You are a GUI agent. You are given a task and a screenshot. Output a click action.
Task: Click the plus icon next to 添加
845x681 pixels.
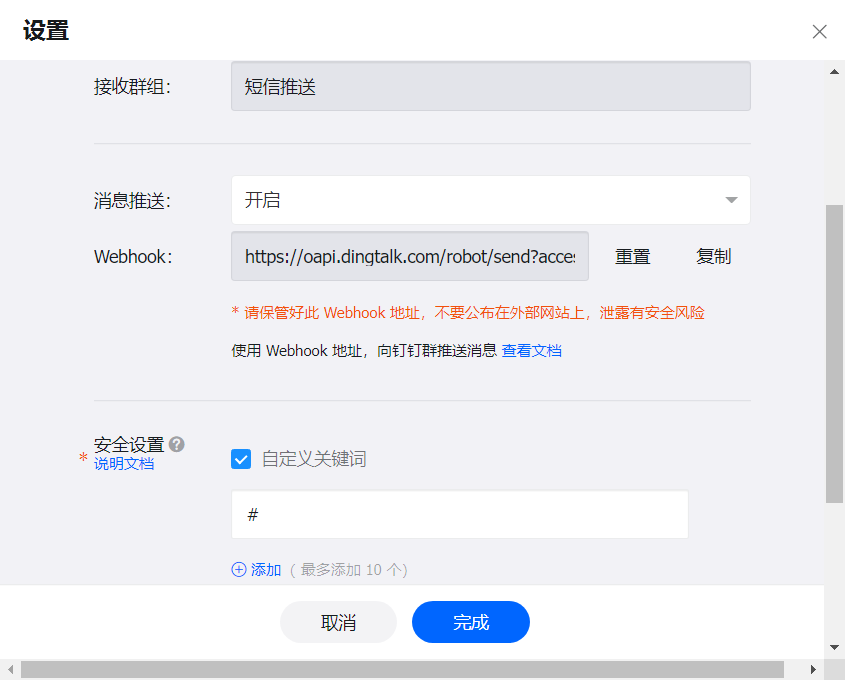[x=237, y=569]
